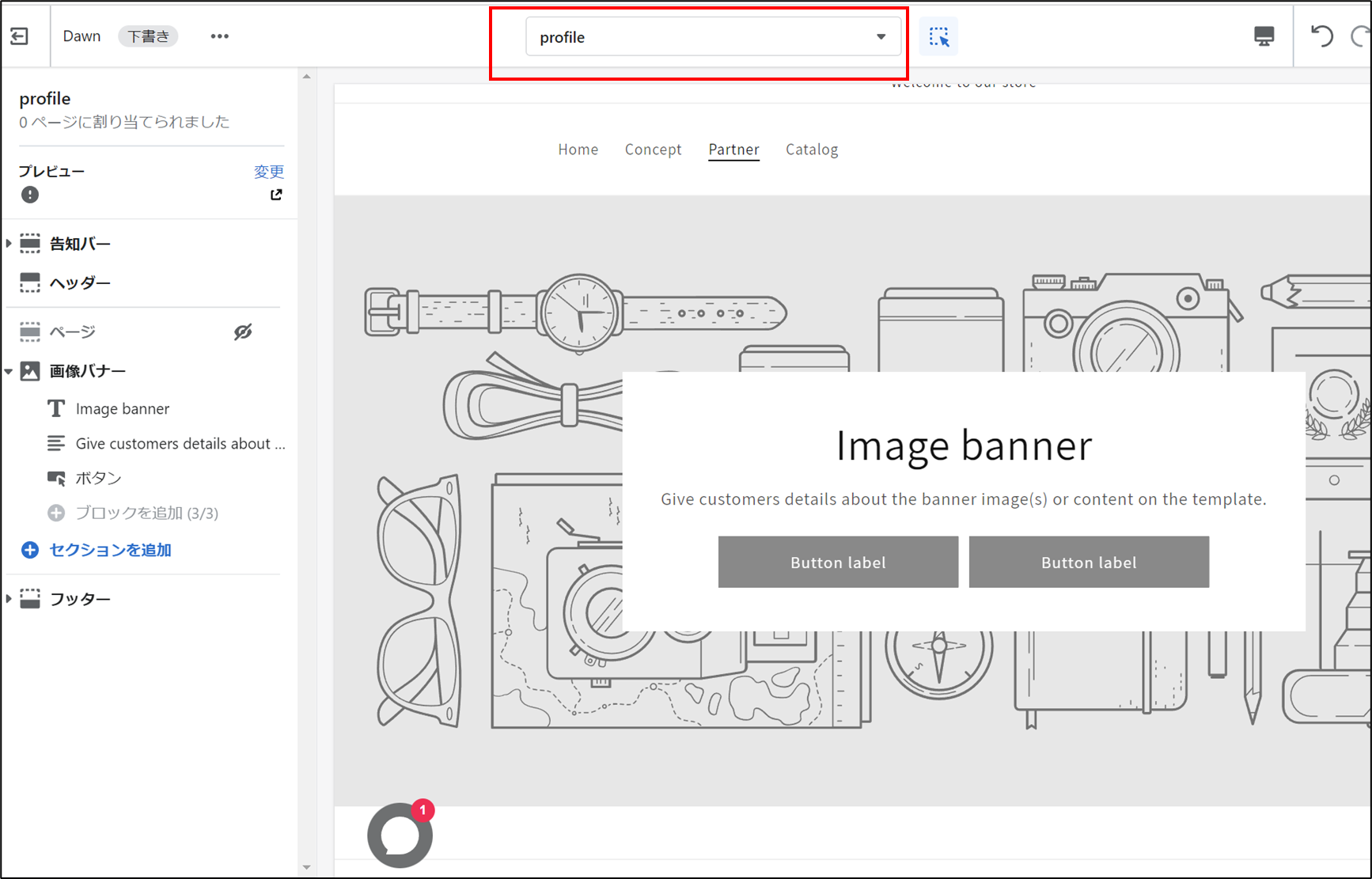Click the undo arrow icon

(1322, 36)
